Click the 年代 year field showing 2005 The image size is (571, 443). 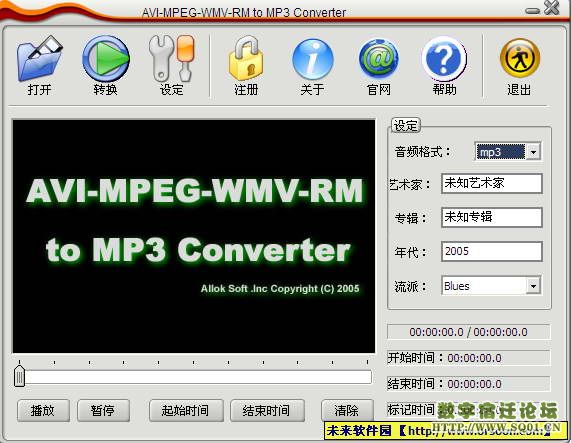point(492,252)
